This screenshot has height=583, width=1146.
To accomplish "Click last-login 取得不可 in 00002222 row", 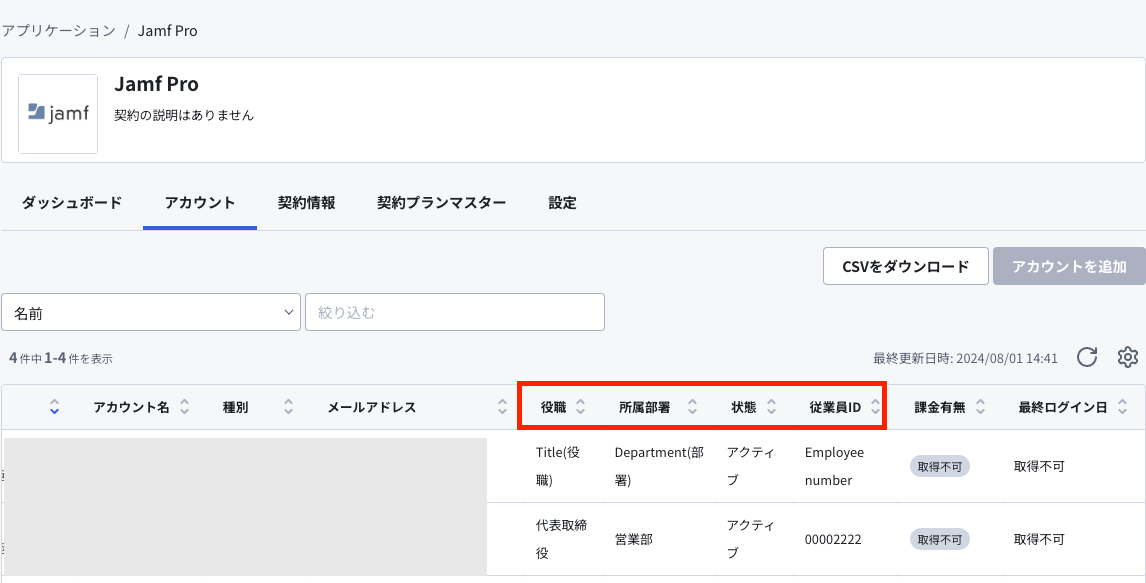I will click(1039, 539).
